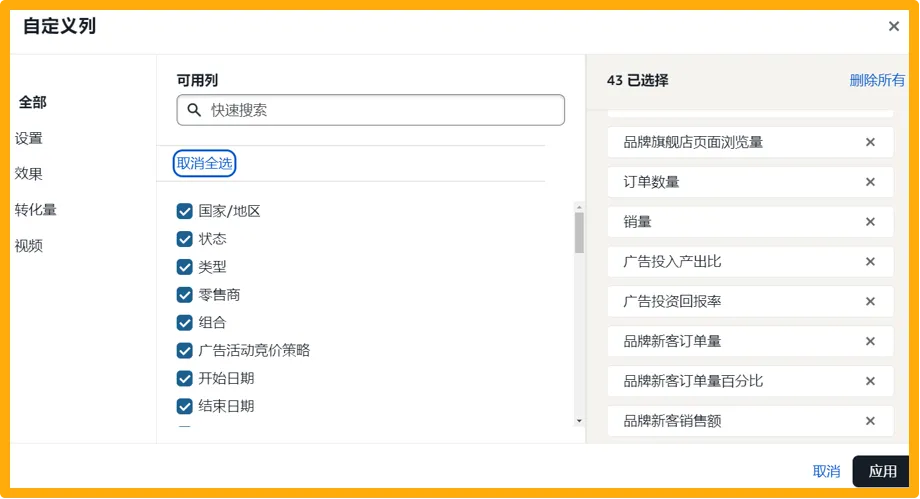Delete 品牌新客订单量百分比 selected column
The width and height of the screenshot is (920, 499).
pos(870,381)
